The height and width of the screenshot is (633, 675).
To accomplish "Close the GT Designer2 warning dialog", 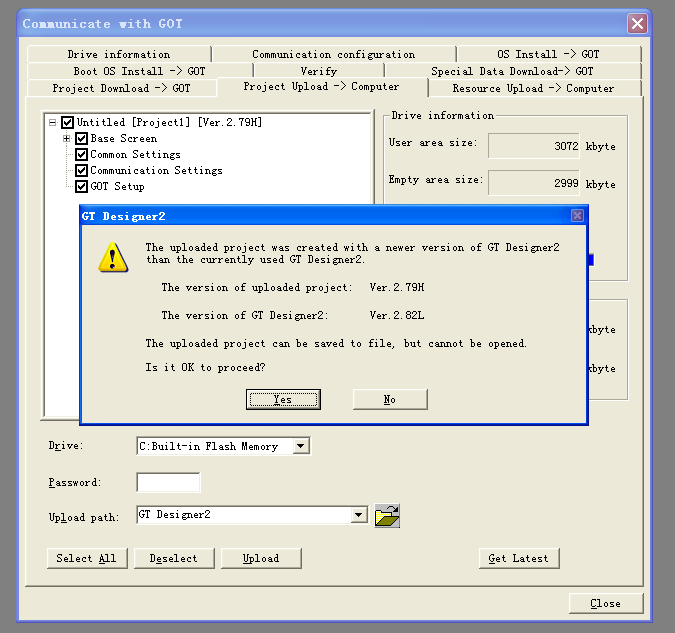I will [577, 215].
